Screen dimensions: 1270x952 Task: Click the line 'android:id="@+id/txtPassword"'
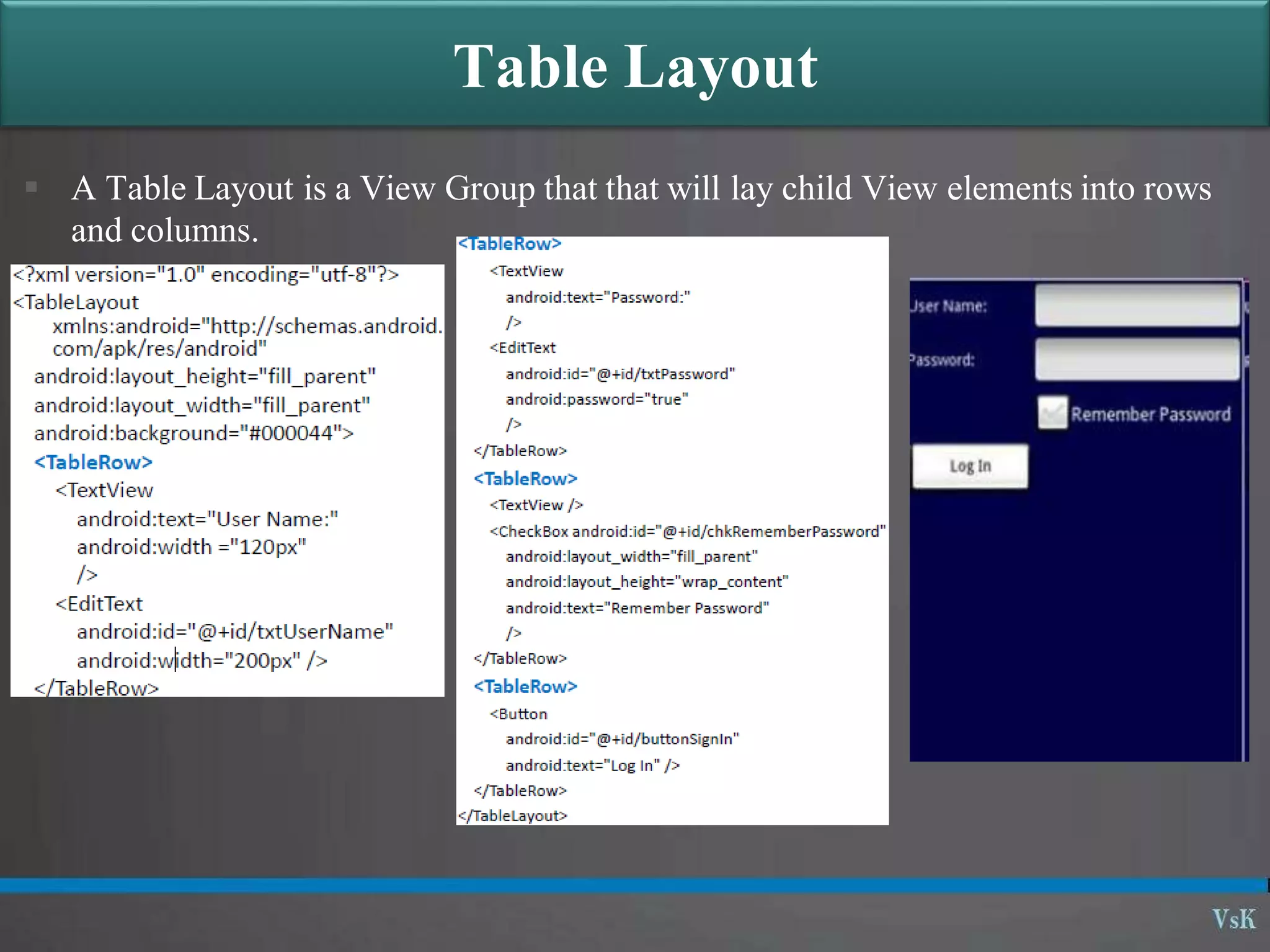[620, 374]
